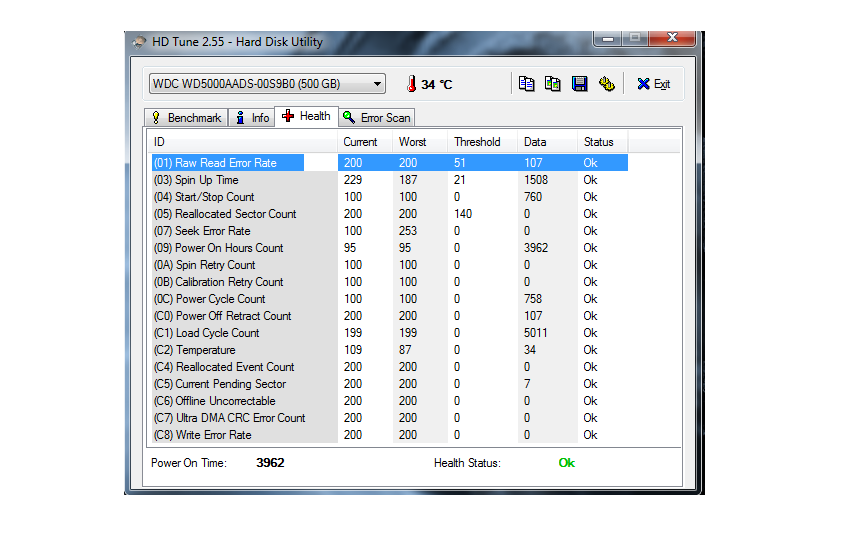This screenshot has height=540, width=864.
Task: Select the Health tab
Action: click(x=306, y=116)
